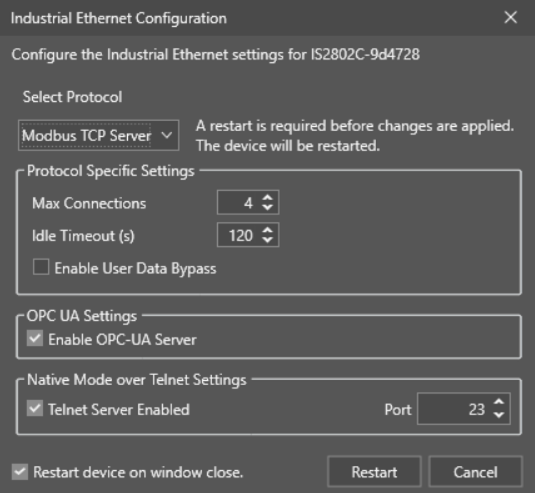This screenshot has height=493, width=535.
Task: Increase Idle Timeout with up arrow
Action: click(x=268, y=230)
